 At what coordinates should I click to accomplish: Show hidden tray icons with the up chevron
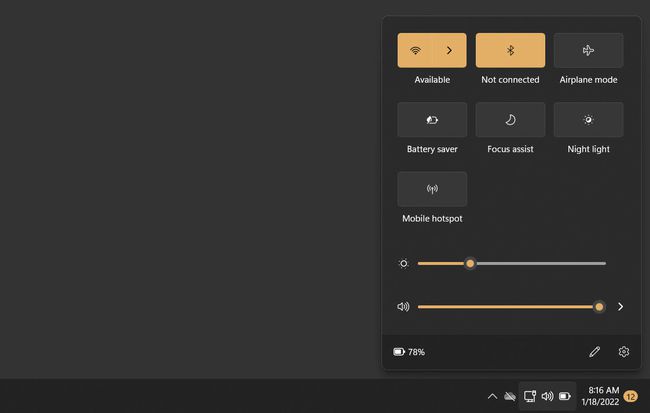492,396
